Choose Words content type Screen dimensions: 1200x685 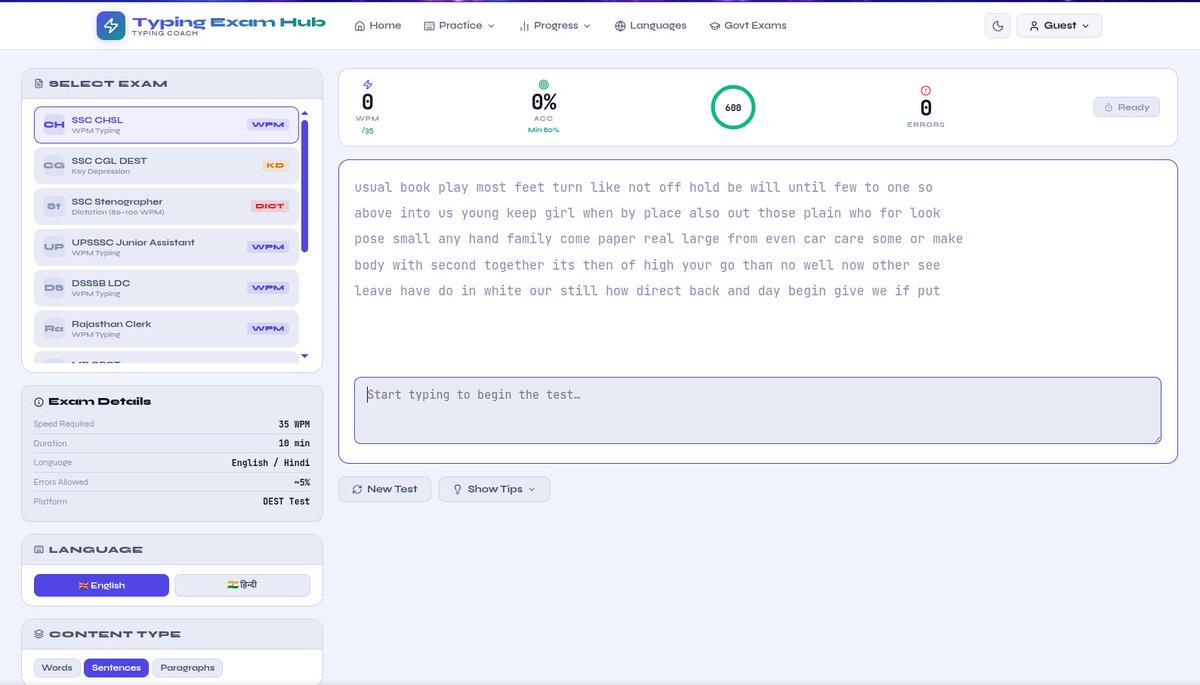point(57,668)
